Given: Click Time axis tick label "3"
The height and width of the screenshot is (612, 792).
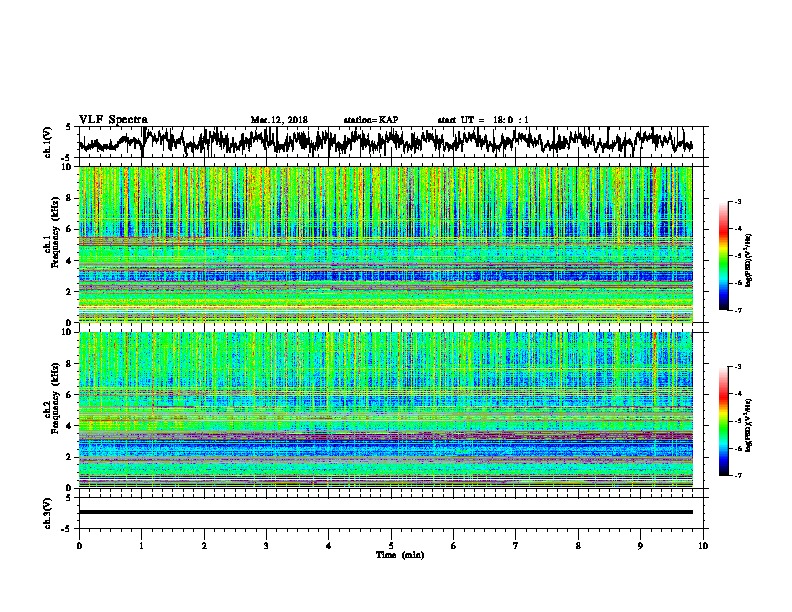Looking at the screenshot, I should [x=266, y=546].
